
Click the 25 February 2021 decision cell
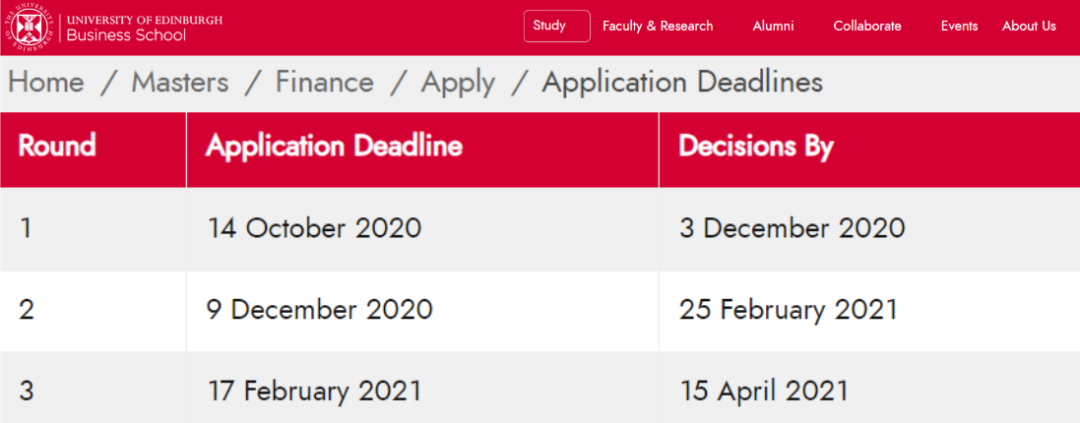point(869,311)
